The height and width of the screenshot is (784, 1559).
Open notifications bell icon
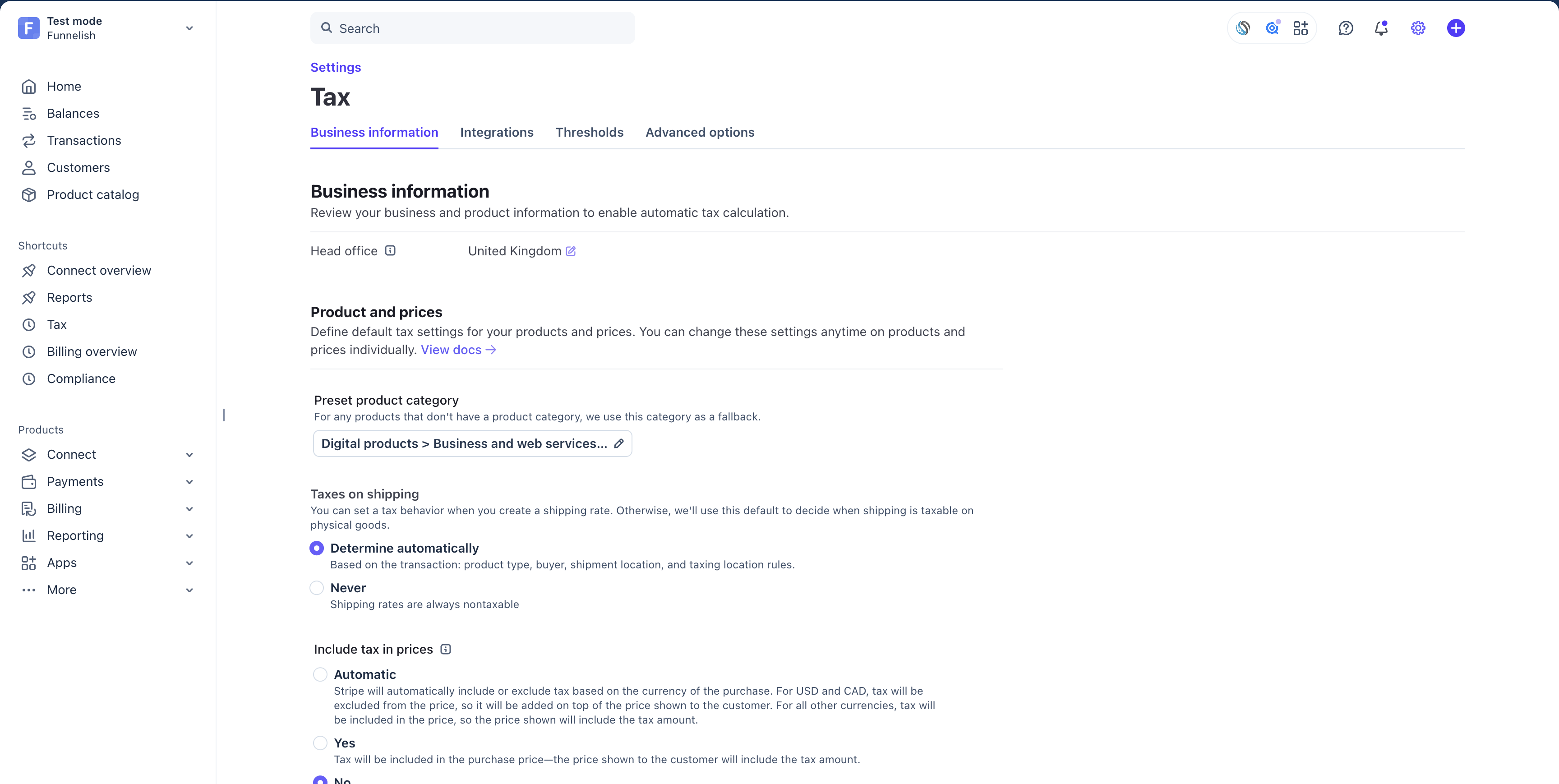(1381, 28)
